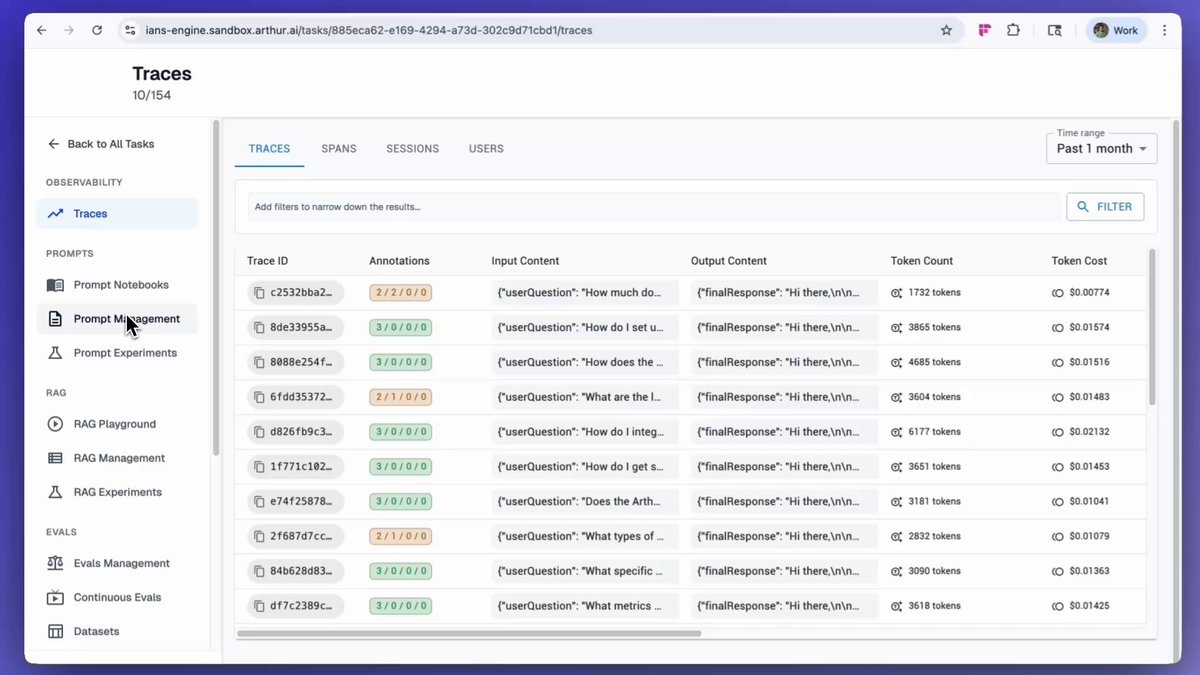Open the RAG Playground sidebar item
The width and height of the screenshot is (1200, 675).
(116, 424)
